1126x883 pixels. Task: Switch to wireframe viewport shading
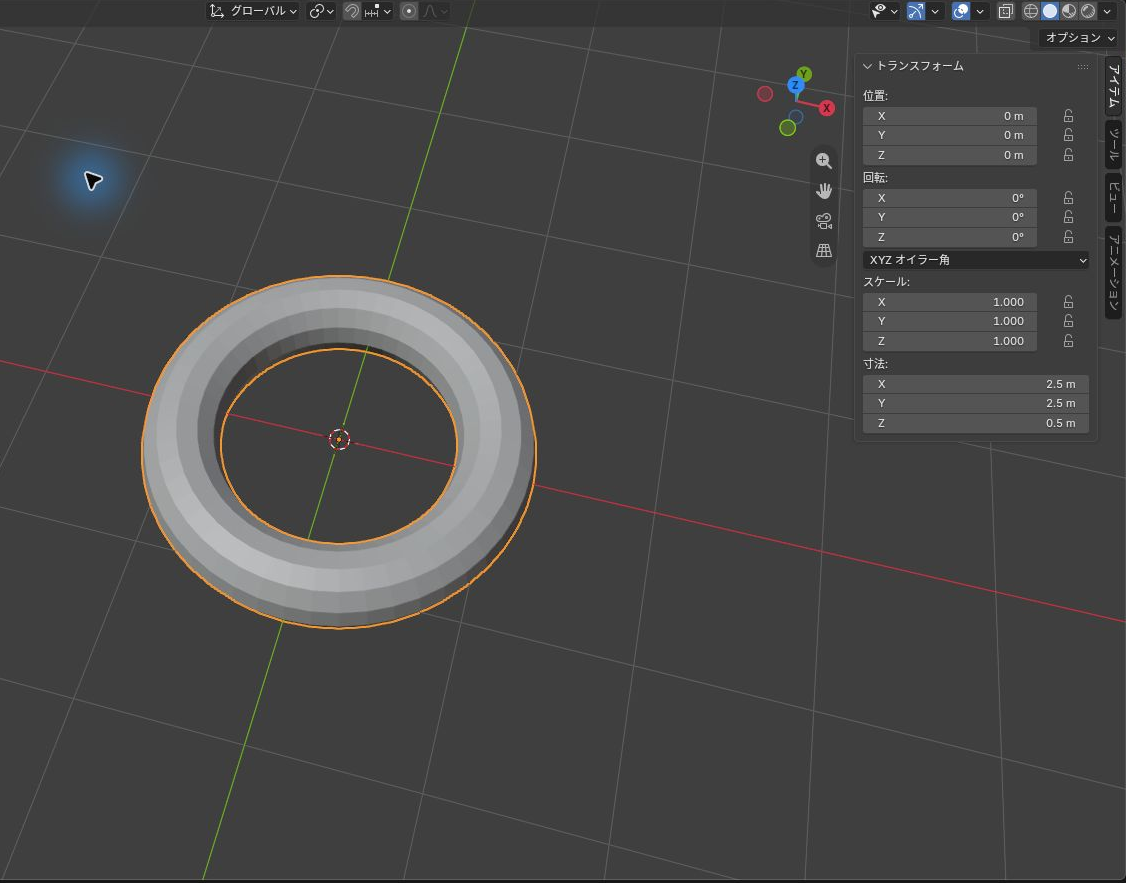pos(1031,11)
